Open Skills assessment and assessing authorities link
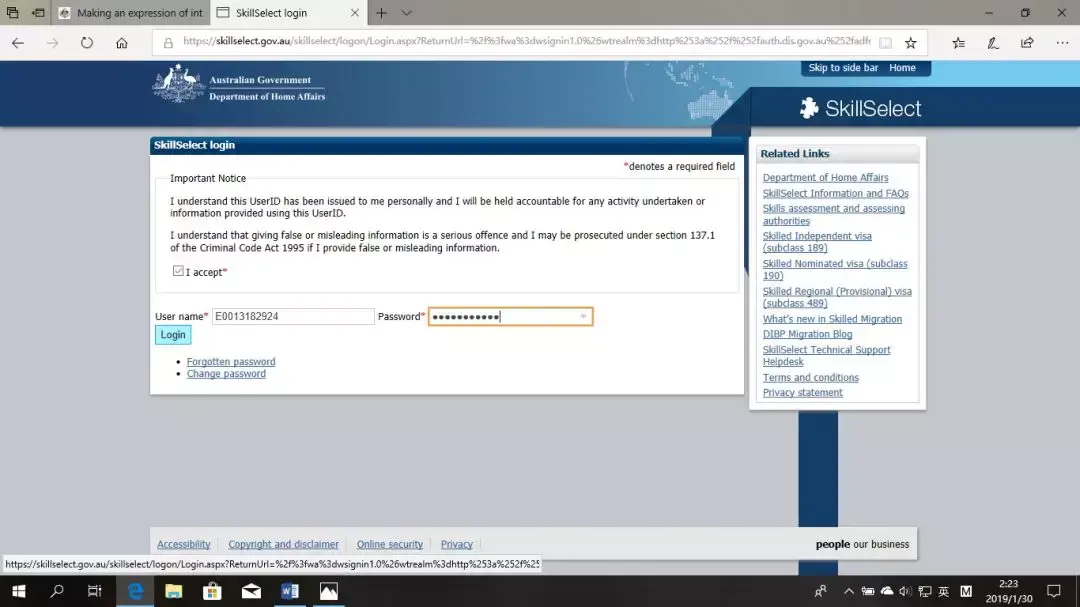The height and width of the screenshot is (607, 1080). point(833,214)
